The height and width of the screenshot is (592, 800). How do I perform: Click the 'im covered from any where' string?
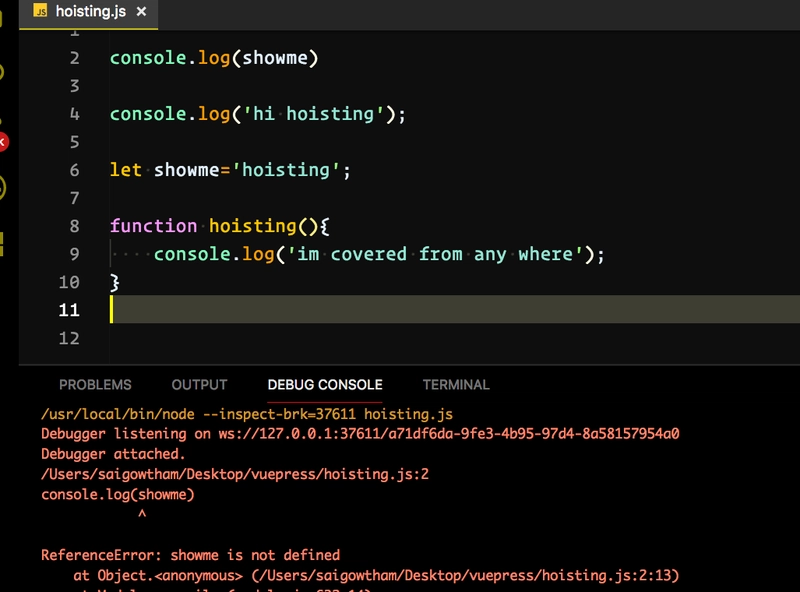pos(435,254)
